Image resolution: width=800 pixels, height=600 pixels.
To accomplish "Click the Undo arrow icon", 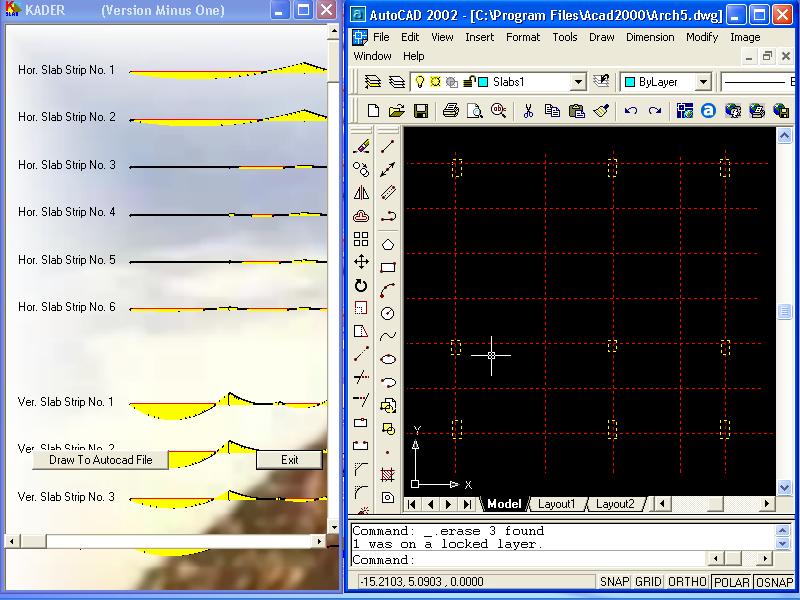I will click(631, 111).
